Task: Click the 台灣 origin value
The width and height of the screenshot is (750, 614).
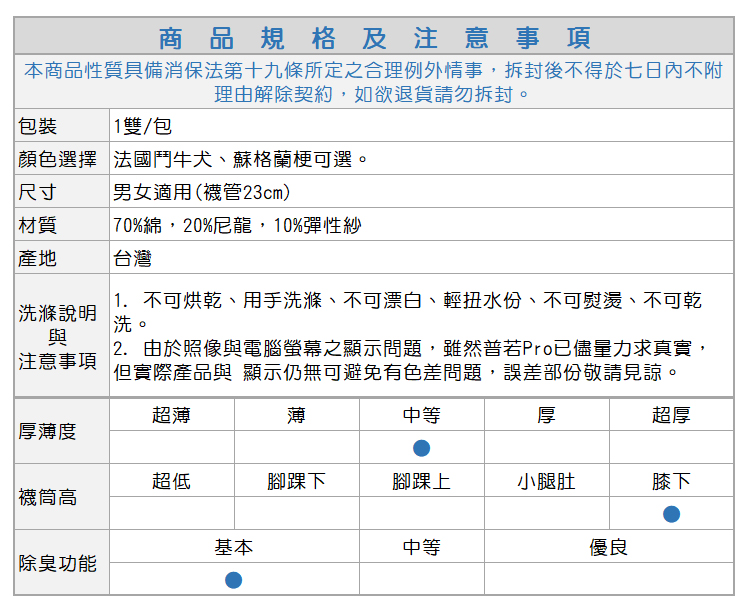Action: tap(132, 258)
